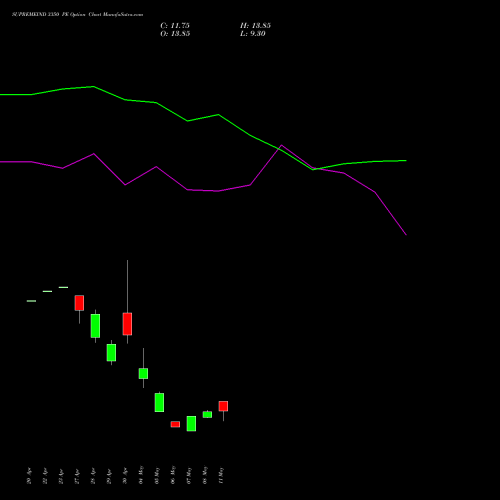Viewport: 500px width, 500px height.
Task: Select the green candlestick for 04 May
Action: pos(143,373)
